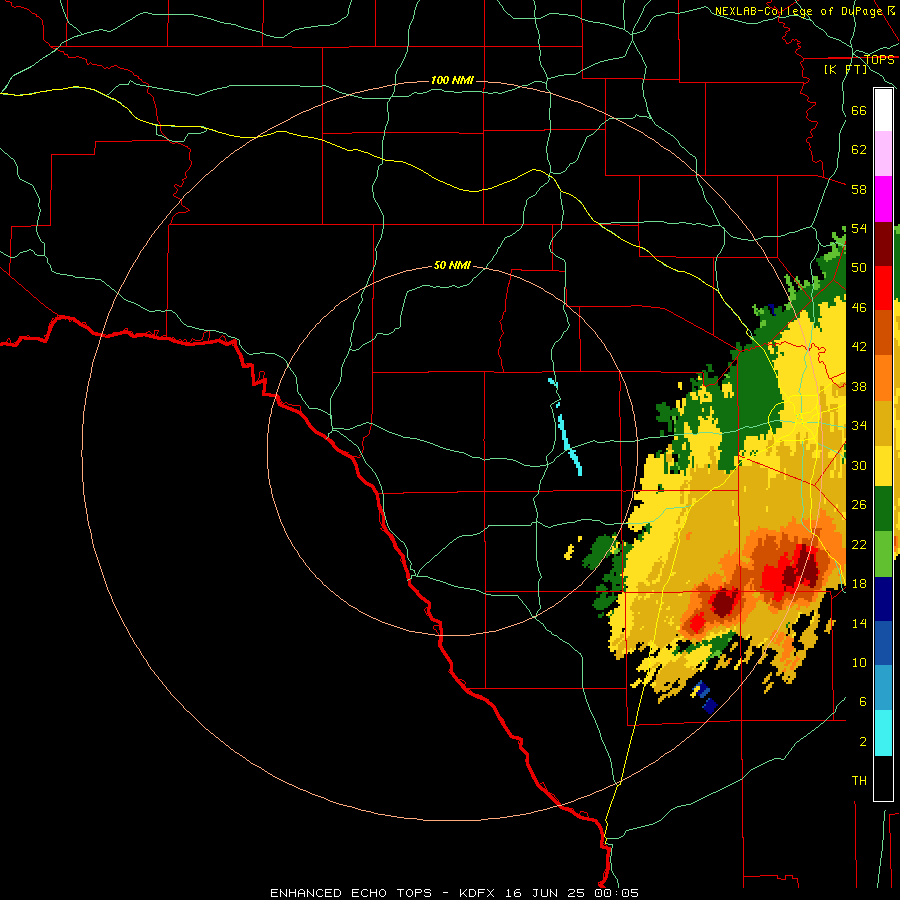This screenshot has height=900, width=900.
Task: Select the "TH" threshold legend label
Action: point(859,781)
